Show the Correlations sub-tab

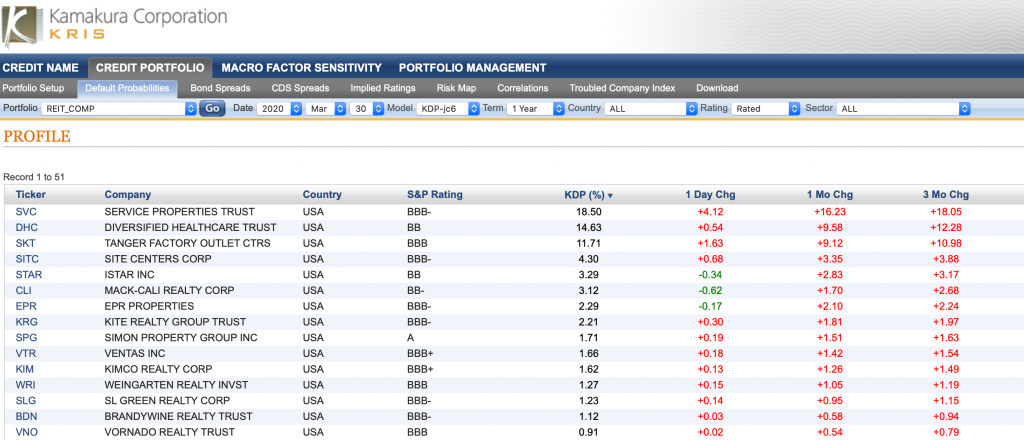point(522,88)
